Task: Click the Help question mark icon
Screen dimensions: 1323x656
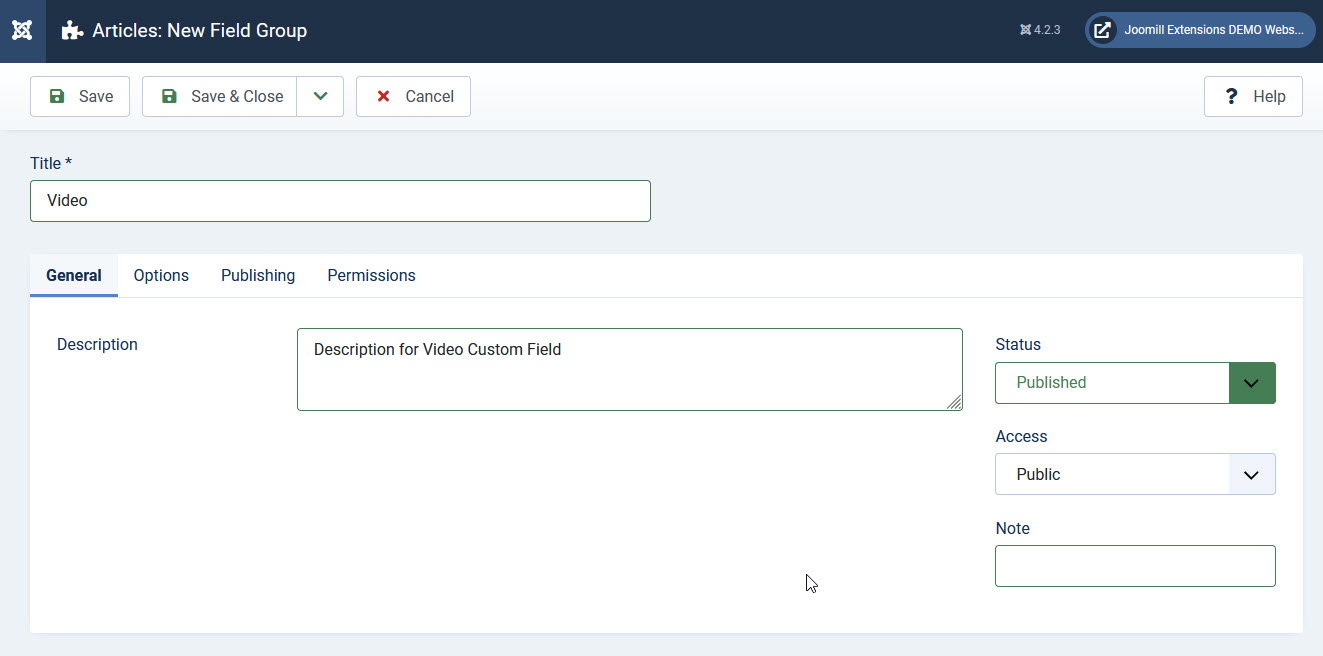Action: (x=1232, y=97)
